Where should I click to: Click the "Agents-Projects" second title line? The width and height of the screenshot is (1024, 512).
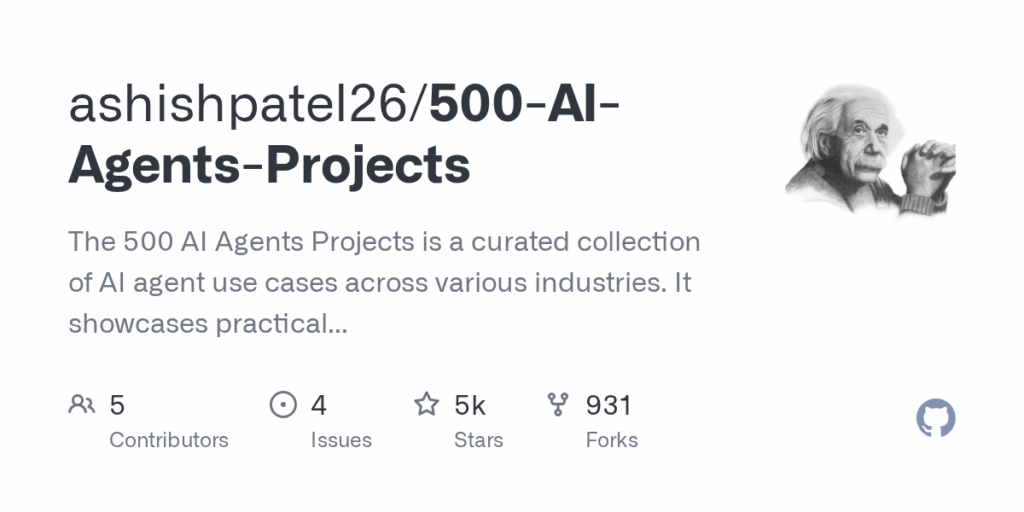click(269, 166)
